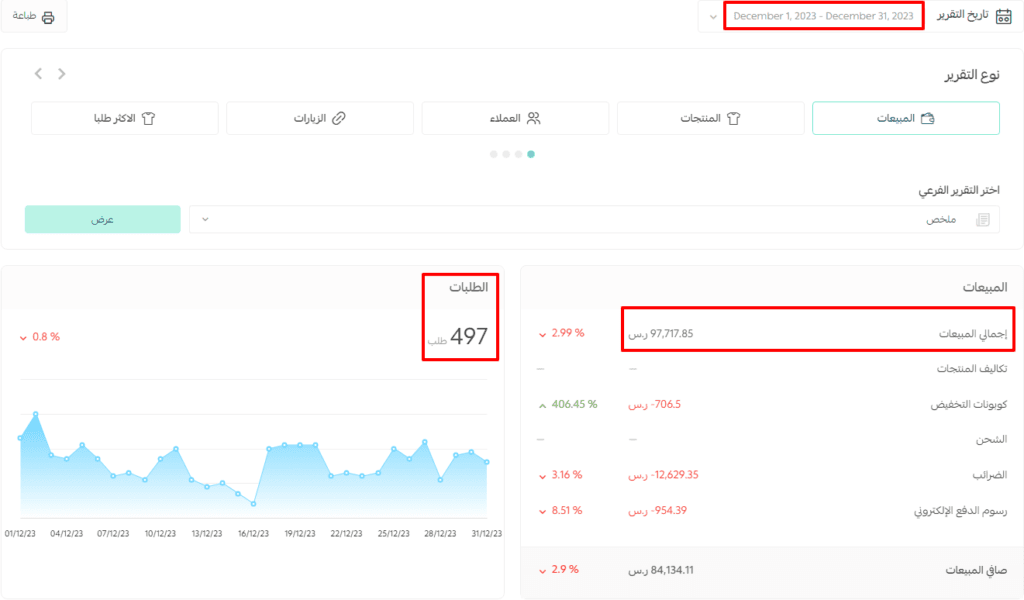Select the إجمالي المبيعات row label
Image resolution: width=1024 pixels, height=600 pixels.
click(973, 334)
